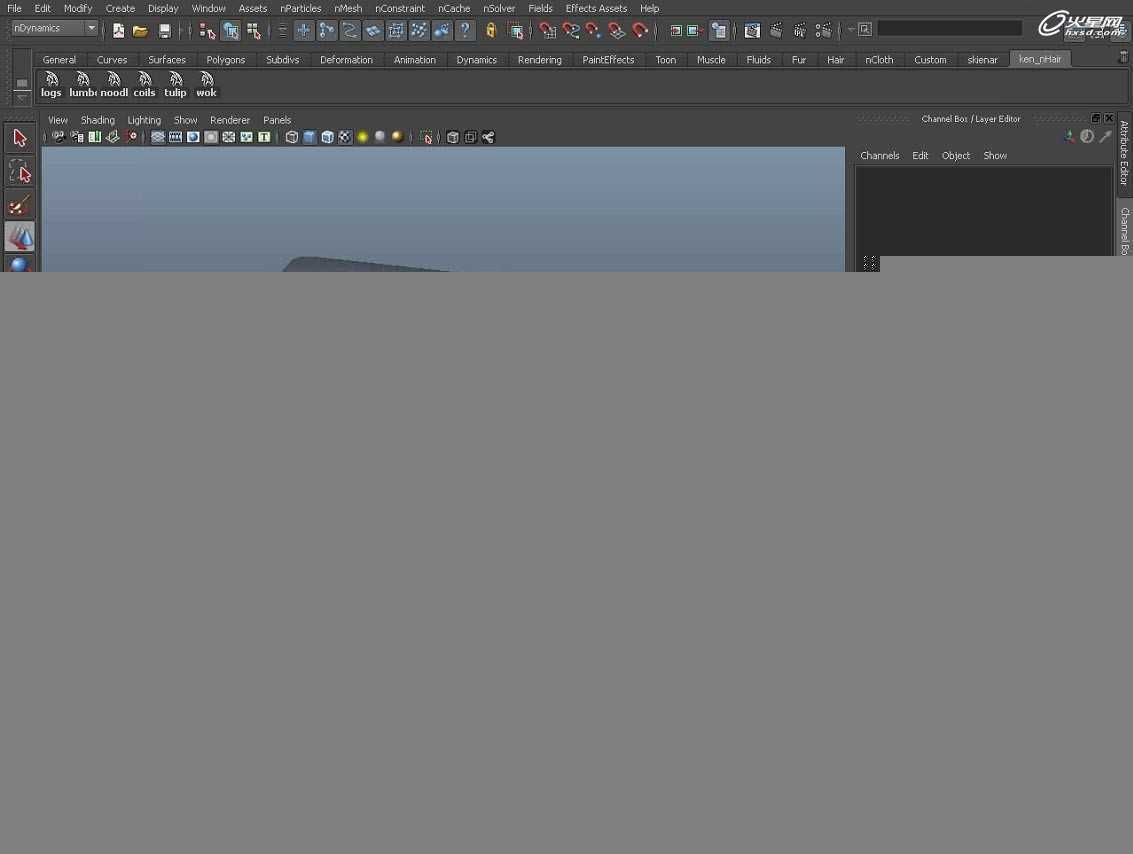1133x854 pixels.
Task: Click the noodl shelf button
Action: coord(113,85)
